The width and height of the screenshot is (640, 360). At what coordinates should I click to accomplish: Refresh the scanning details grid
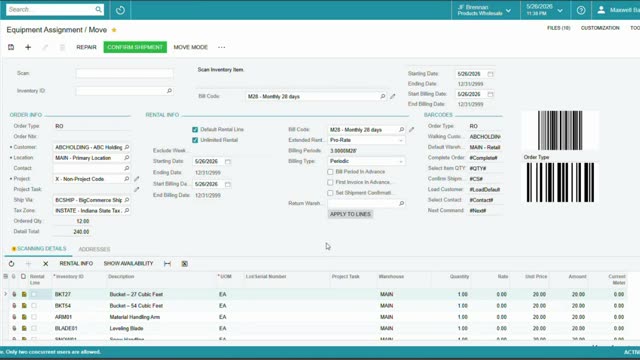pos(11,264)
